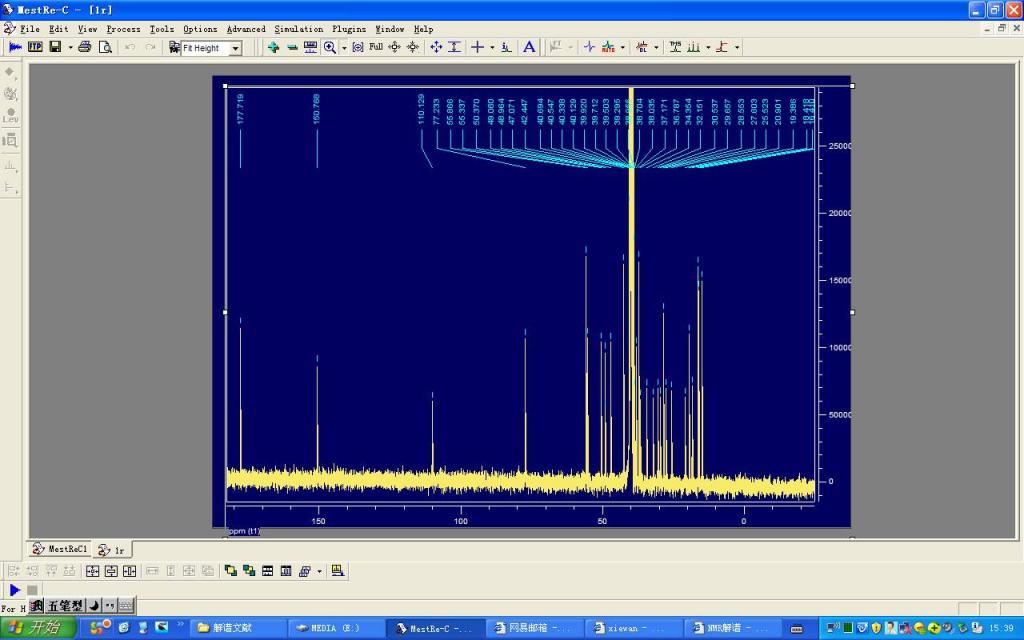
Task: Open the Fit Height dropdown
Action: [236, 48]
